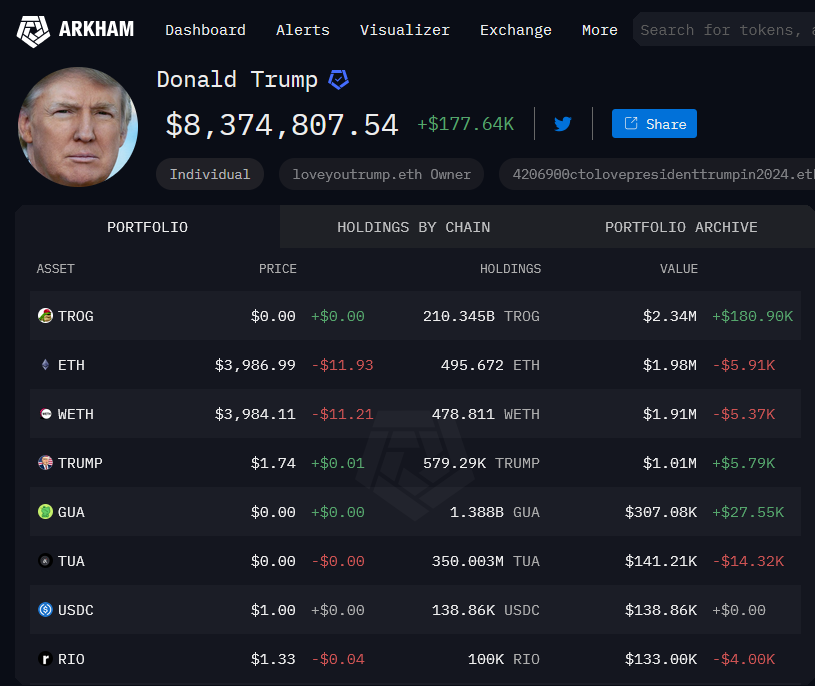The height and width of the screenshot is (686, 815).
Task: Click the blue USDC token icon
Action: pos(45,610)
